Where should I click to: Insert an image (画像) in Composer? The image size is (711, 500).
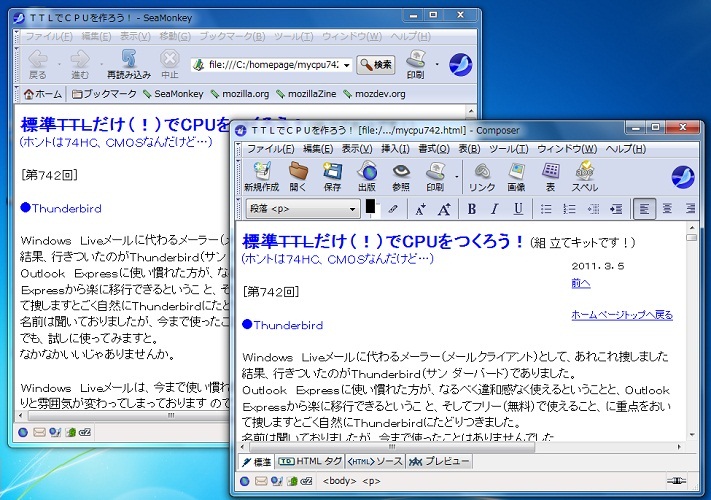516,176
